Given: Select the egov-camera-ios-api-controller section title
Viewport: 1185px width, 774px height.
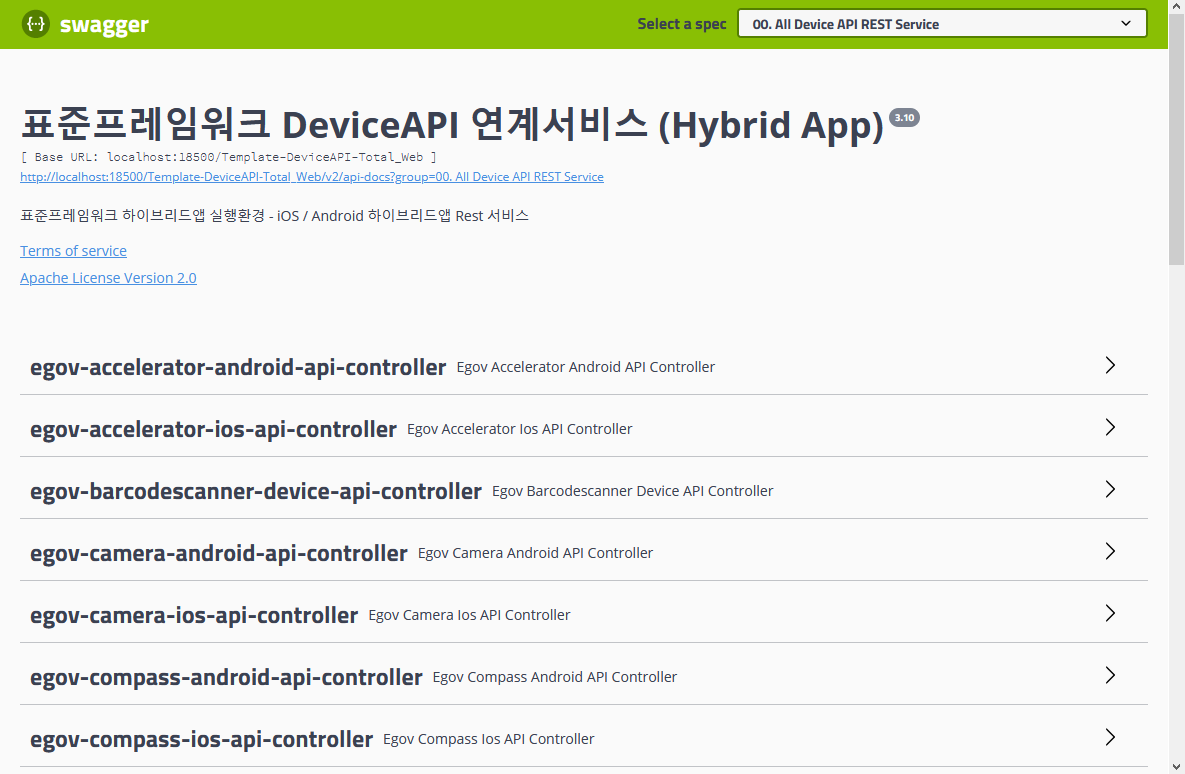Looking at the screenshot, I should click(x=194, y=615).
